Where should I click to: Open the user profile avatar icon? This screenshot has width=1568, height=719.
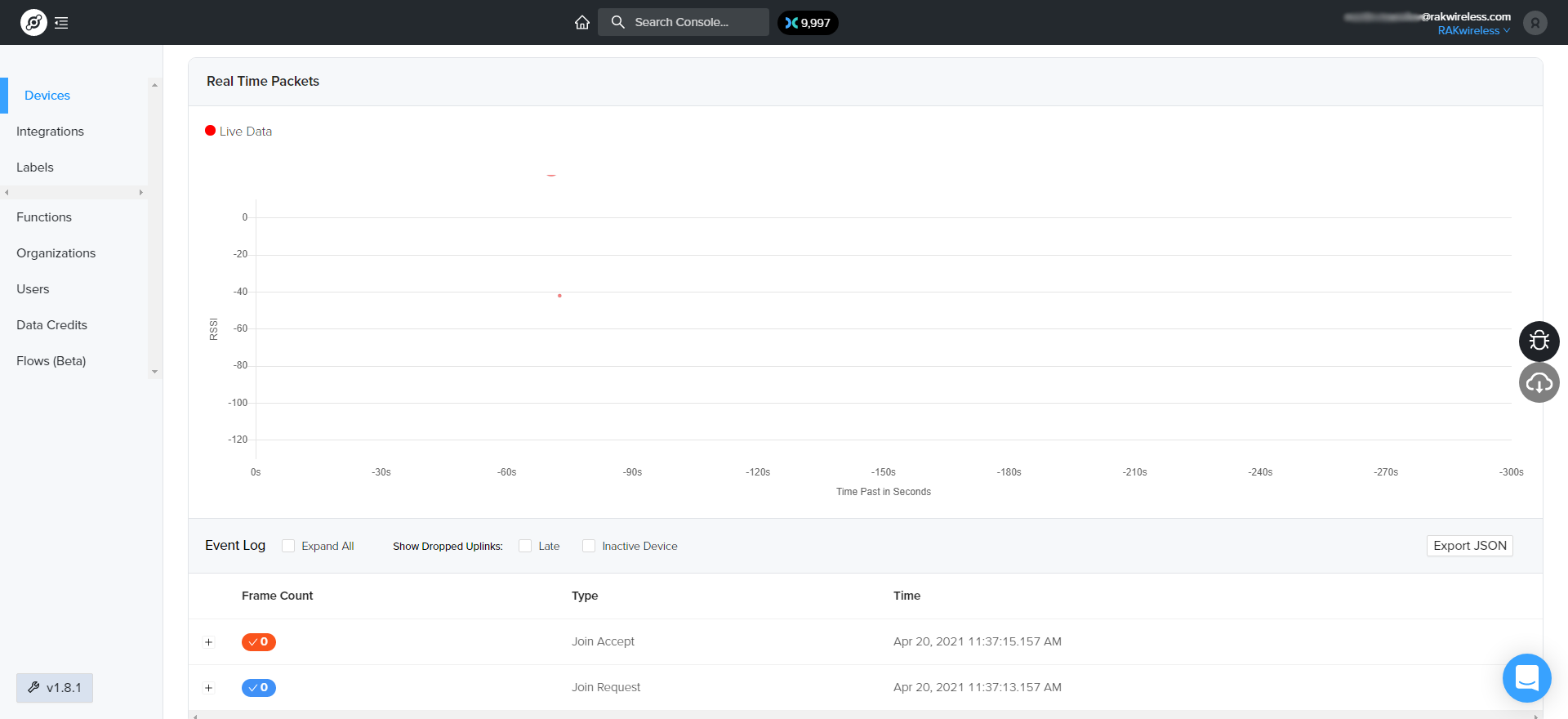coord(1535,23)
